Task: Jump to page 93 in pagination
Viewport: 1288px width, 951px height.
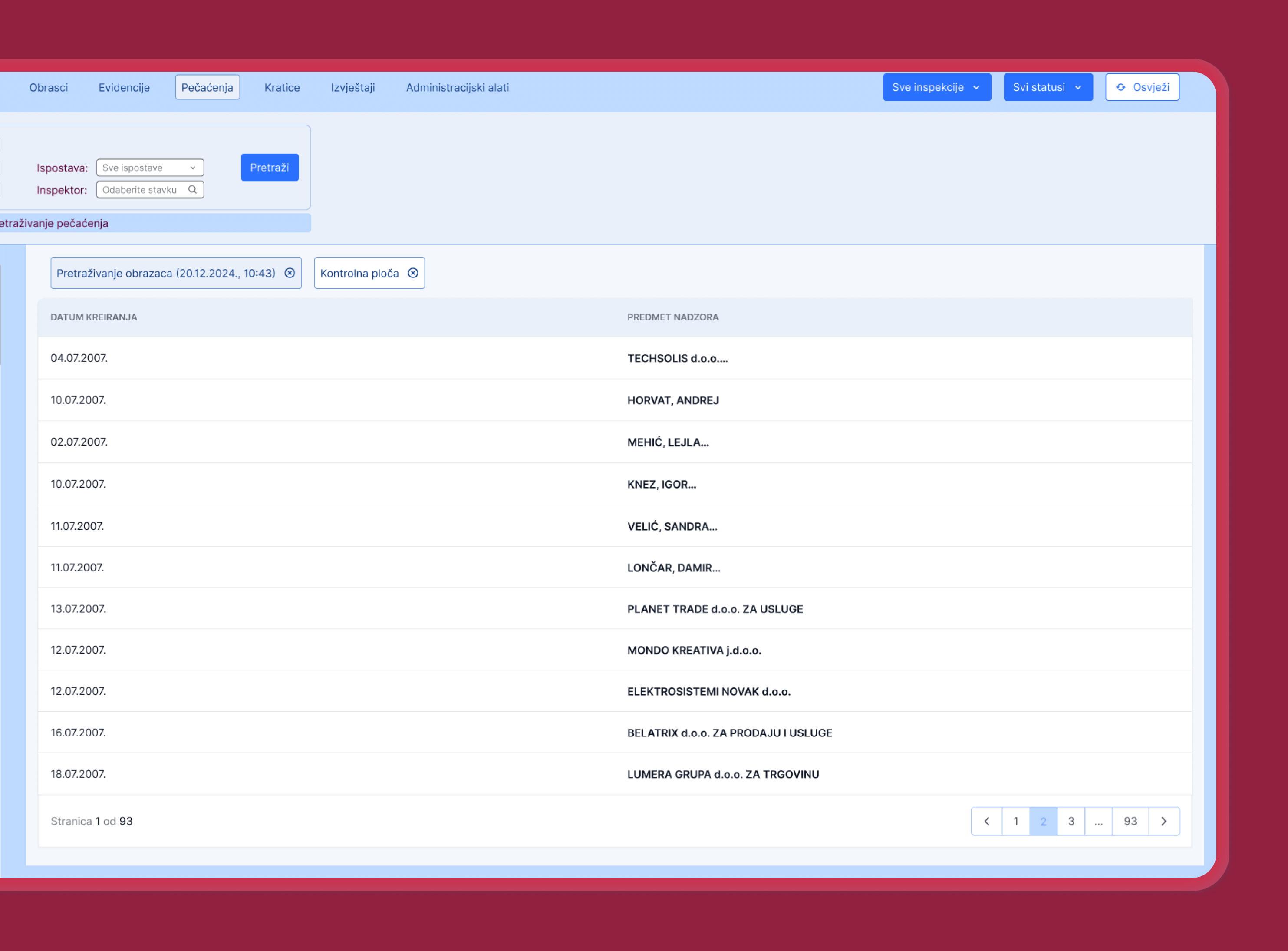Action: pyautogui.click(x=1130, y=821)
